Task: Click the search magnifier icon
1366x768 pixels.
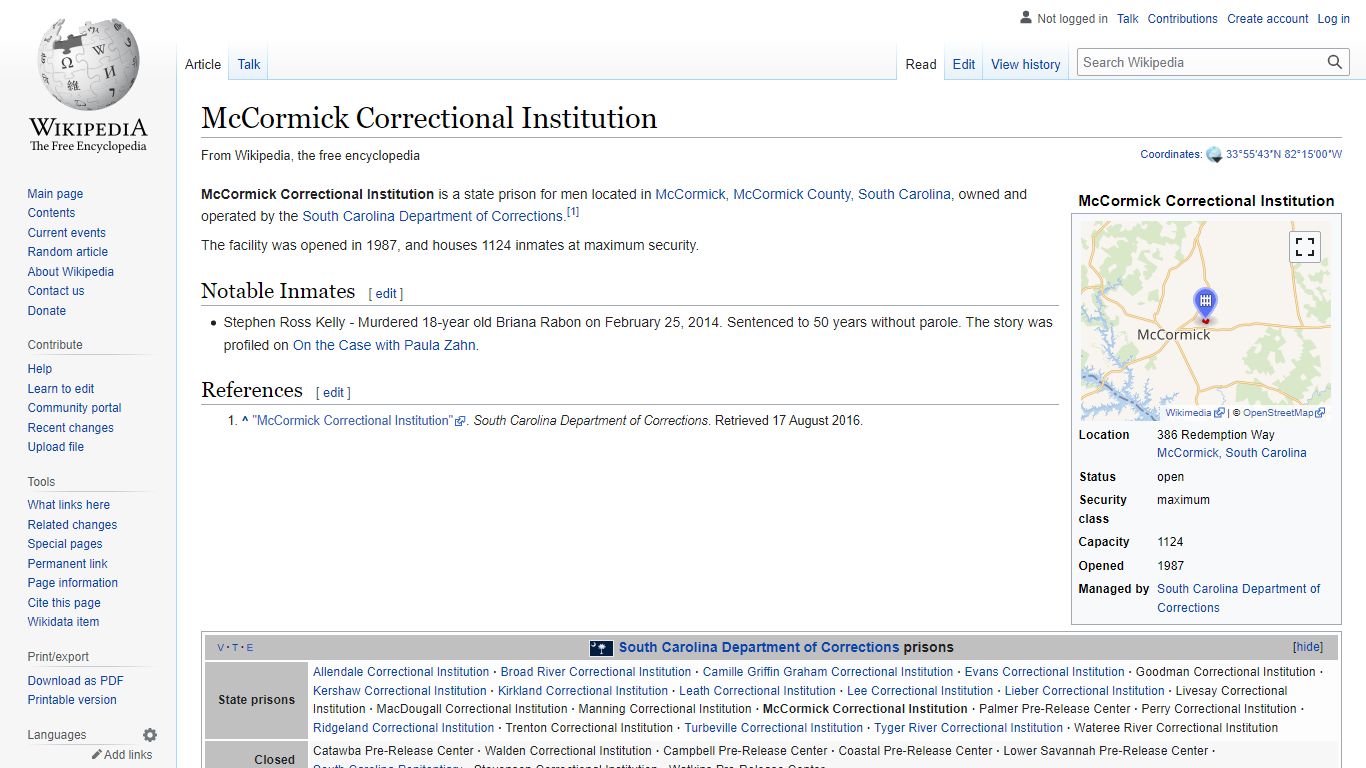Action: (x=1335, y=62)
